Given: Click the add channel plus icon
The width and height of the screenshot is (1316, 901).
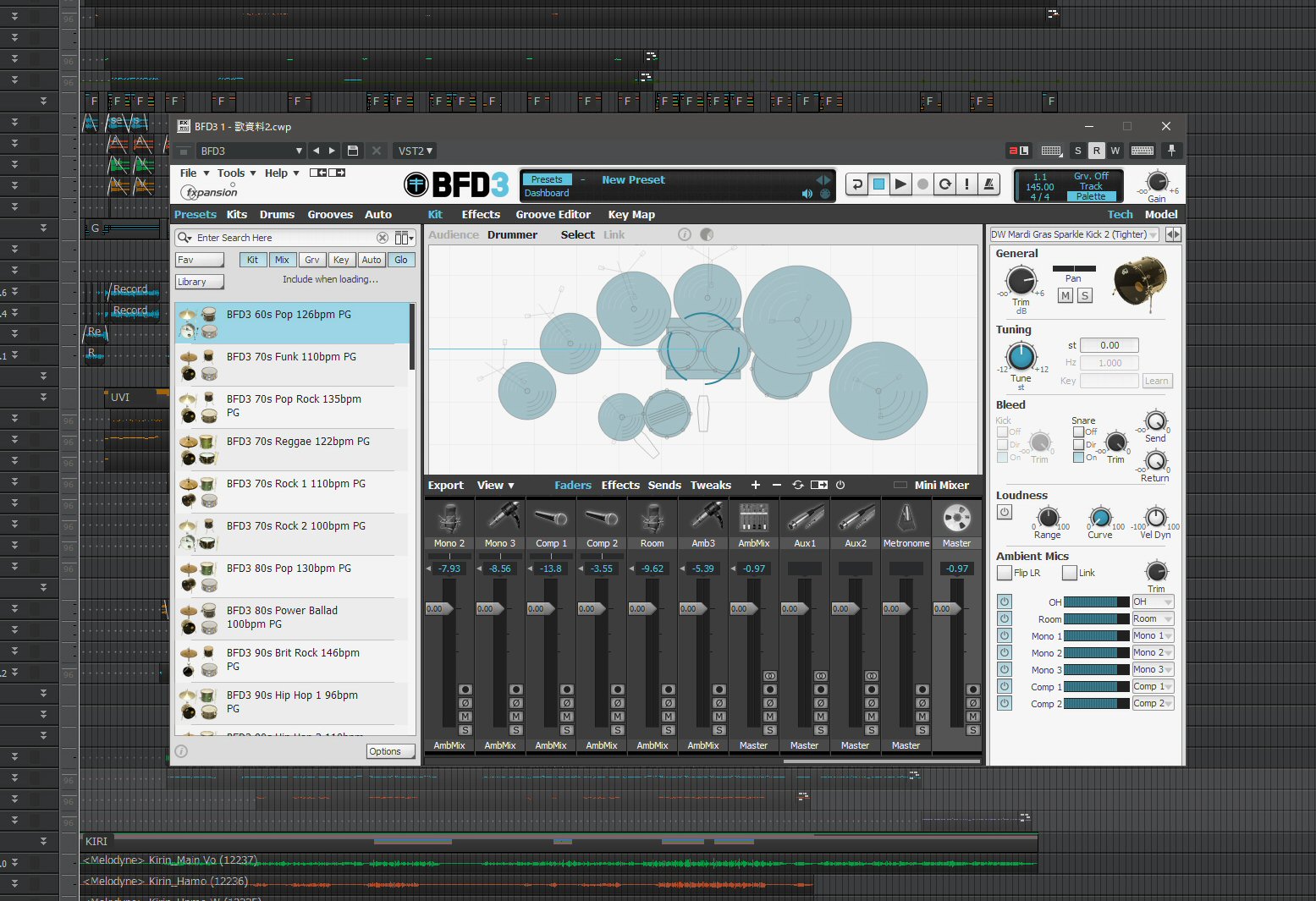Looking at the screenshot, I should tap(755, 485).
